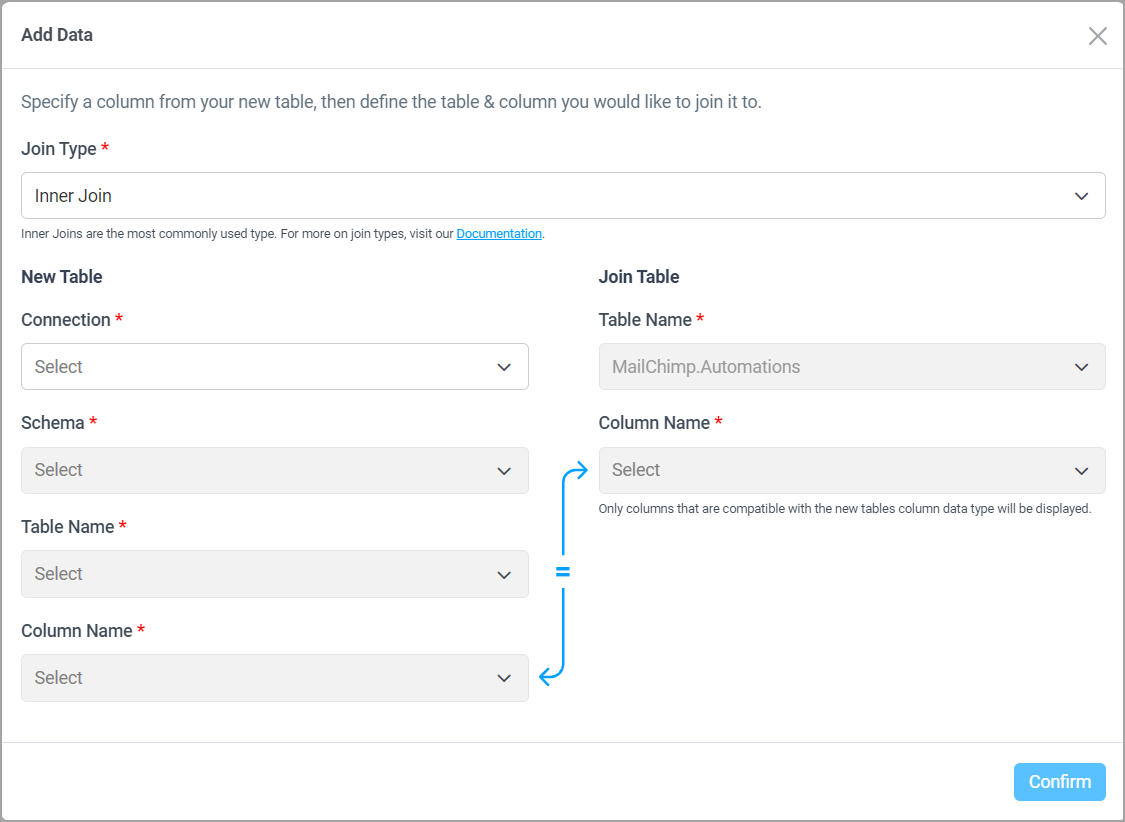Dismiss the Add Data dialog
The width and height of the screenshot is (1125, 822).
(x=1097, y=35)
